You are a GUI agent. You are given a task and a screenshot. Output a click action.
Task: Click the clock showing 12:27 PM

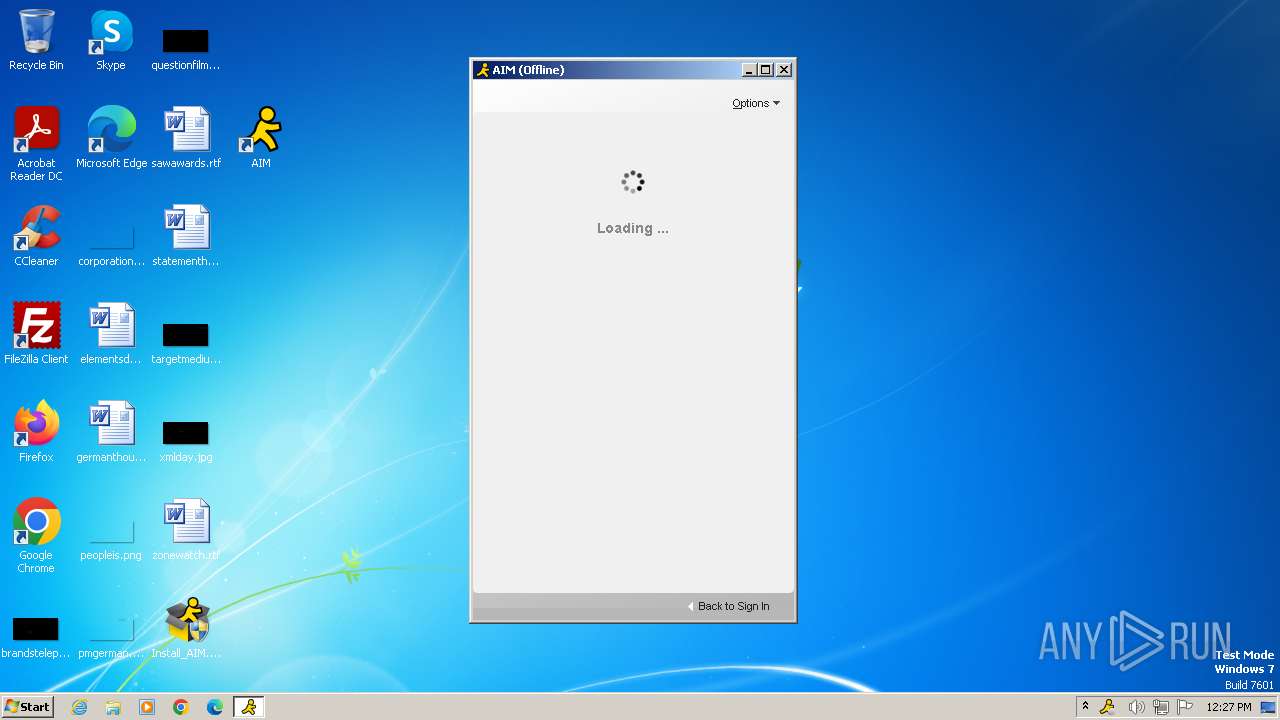click(x=1229, y=707)
